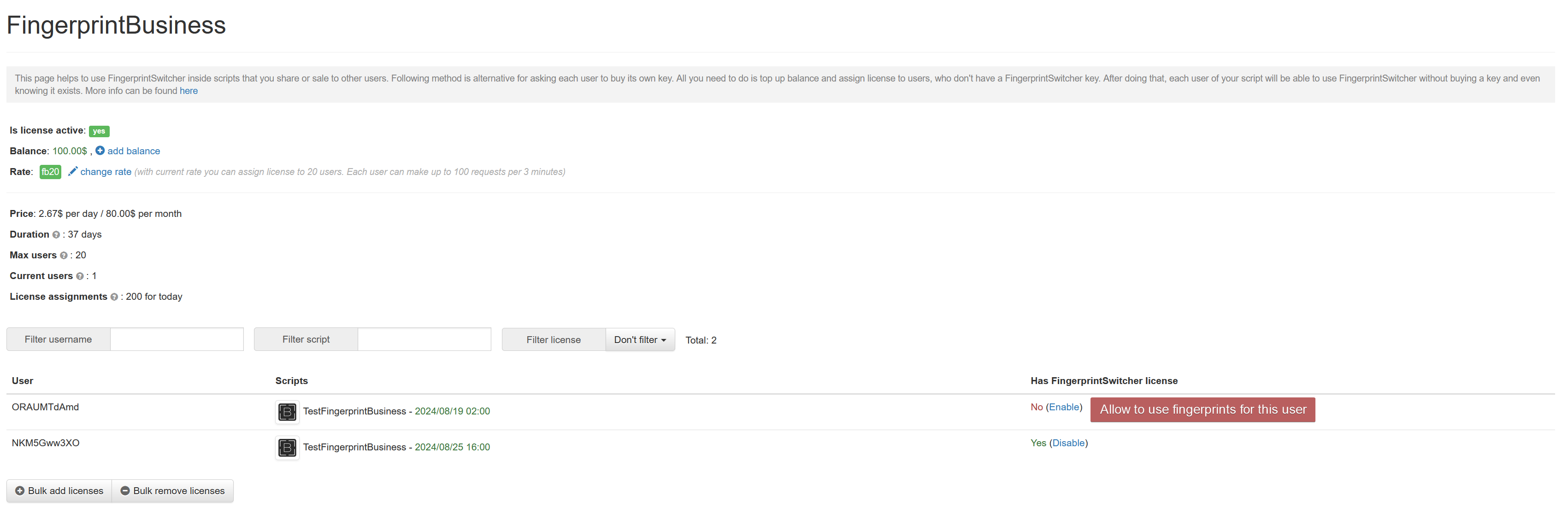Screen dimensions: 1568x513
Task: Click the change rate link
Action: (105, 171)
